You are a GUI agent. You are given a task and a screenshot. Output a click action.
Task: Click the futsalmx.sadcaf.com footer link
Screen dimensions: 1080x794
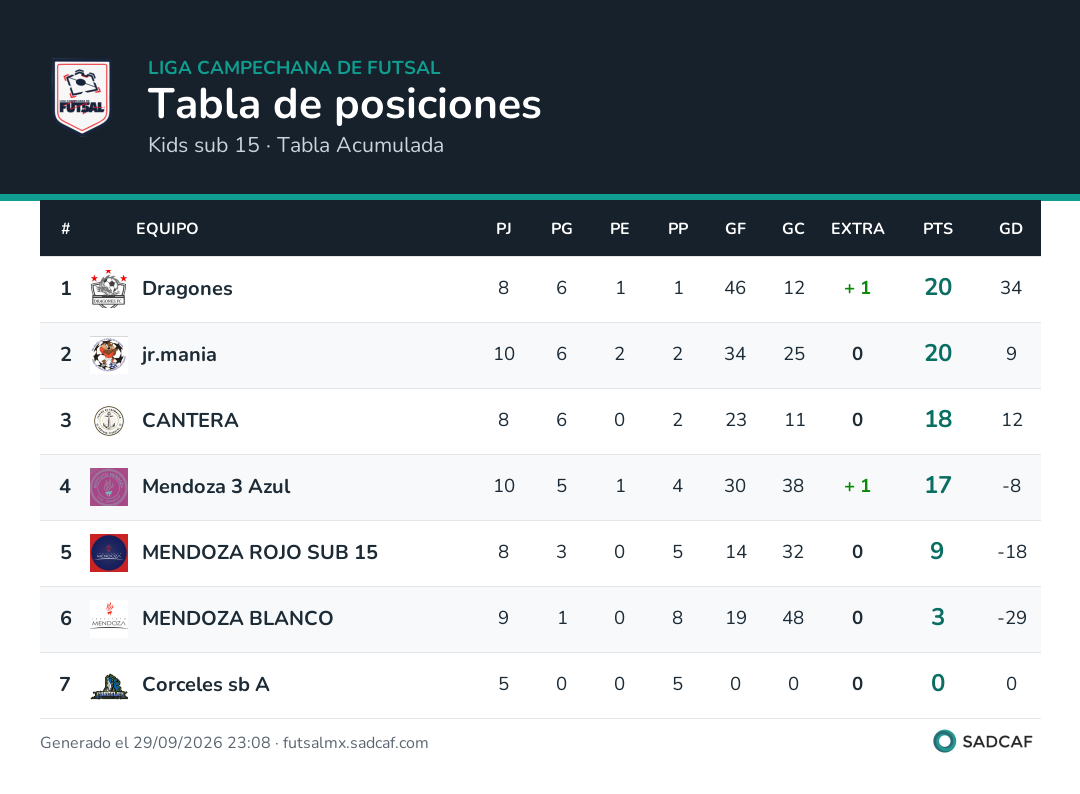355,743
